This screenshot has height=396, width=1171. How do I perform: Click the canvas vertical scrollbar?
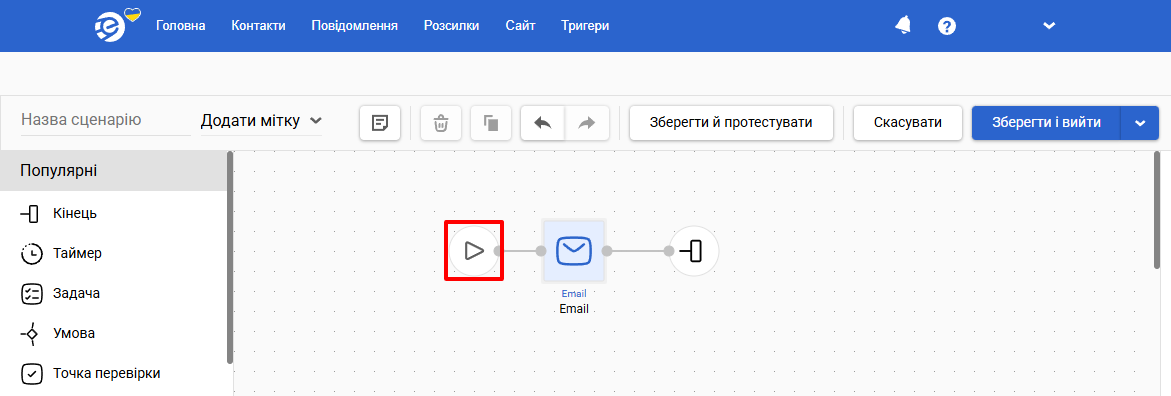[x=1158, y=210]
